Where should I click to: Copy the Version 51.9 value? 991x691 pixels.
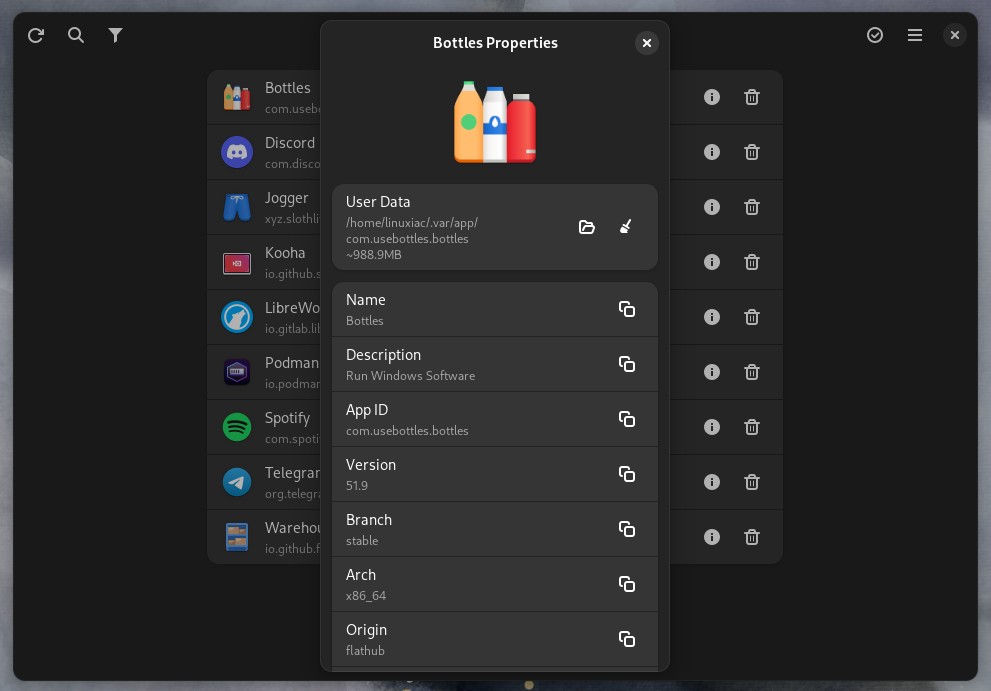[626, 474]
